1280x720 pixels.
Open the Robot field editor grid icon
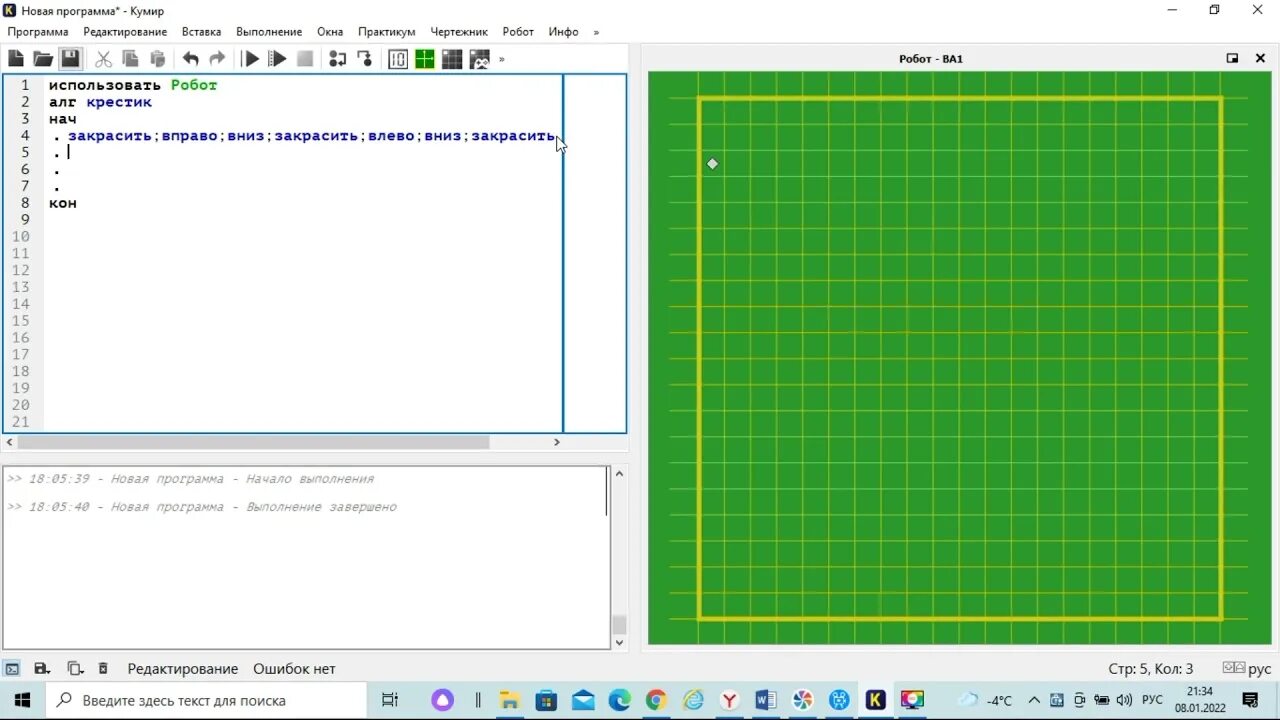(452, 59)
